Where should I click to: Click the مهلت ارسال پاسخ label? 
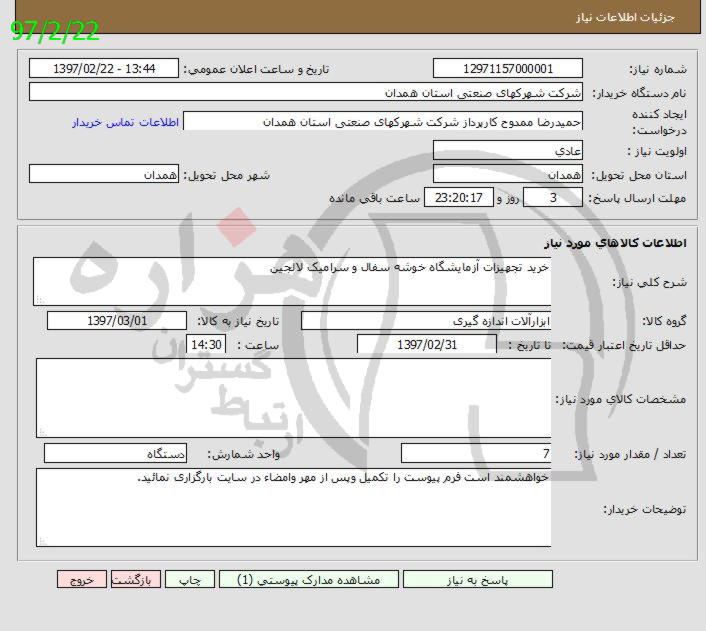[637, 198]
